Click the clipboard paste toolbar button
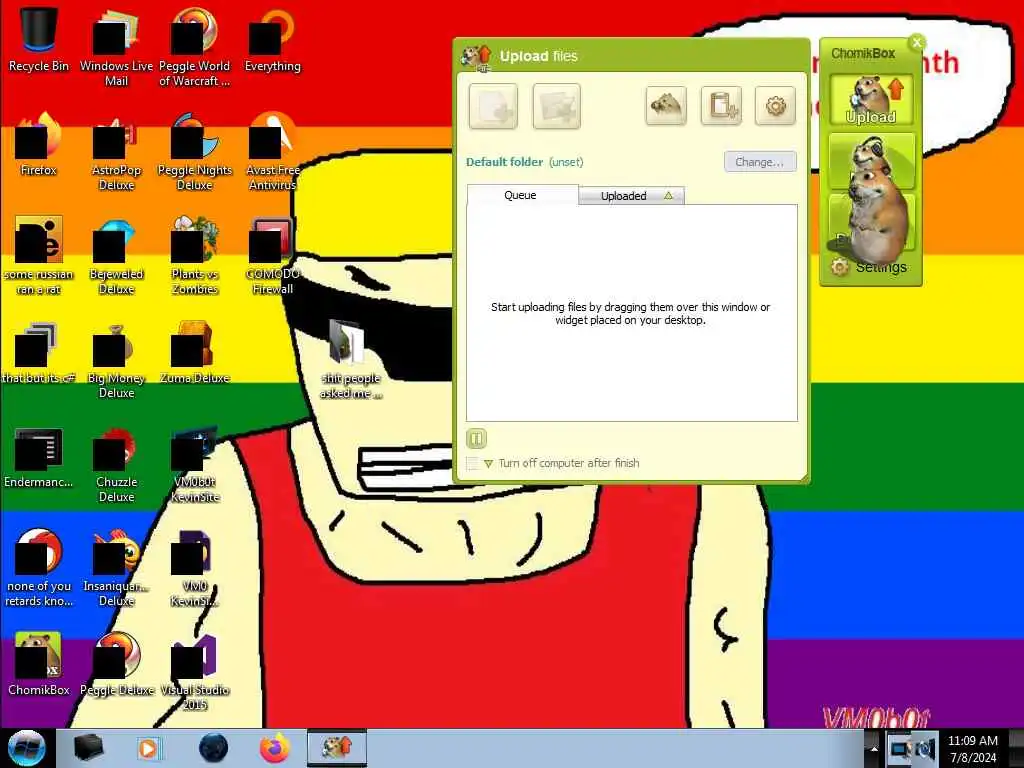The height and width of the screenshot is (768, 1024). click(x=721, y=105)
